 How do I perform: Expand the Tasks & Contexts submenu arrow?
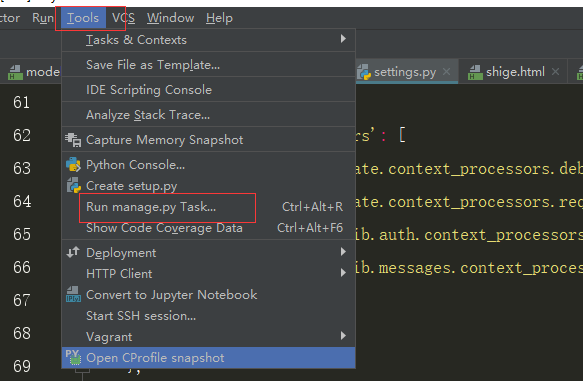pos(343,39)
